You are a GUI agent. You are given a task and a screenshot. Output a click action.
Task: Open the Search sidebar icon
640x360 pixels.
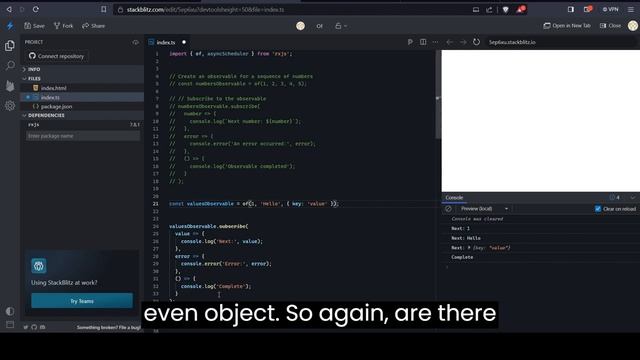pos(10,65)
